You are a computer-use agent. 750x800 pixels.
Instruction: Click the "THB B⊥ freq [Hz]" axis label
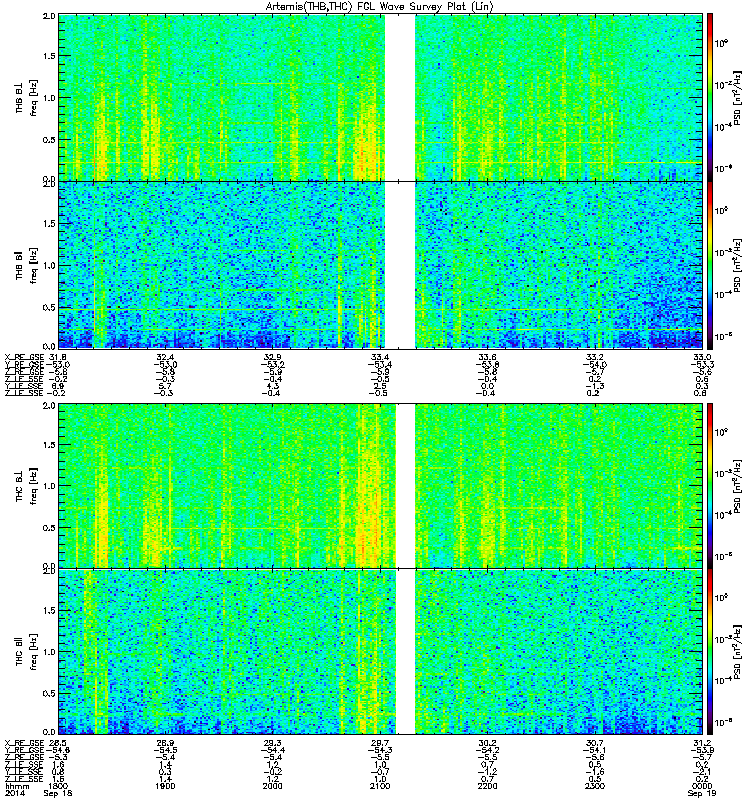coord(27,97)
